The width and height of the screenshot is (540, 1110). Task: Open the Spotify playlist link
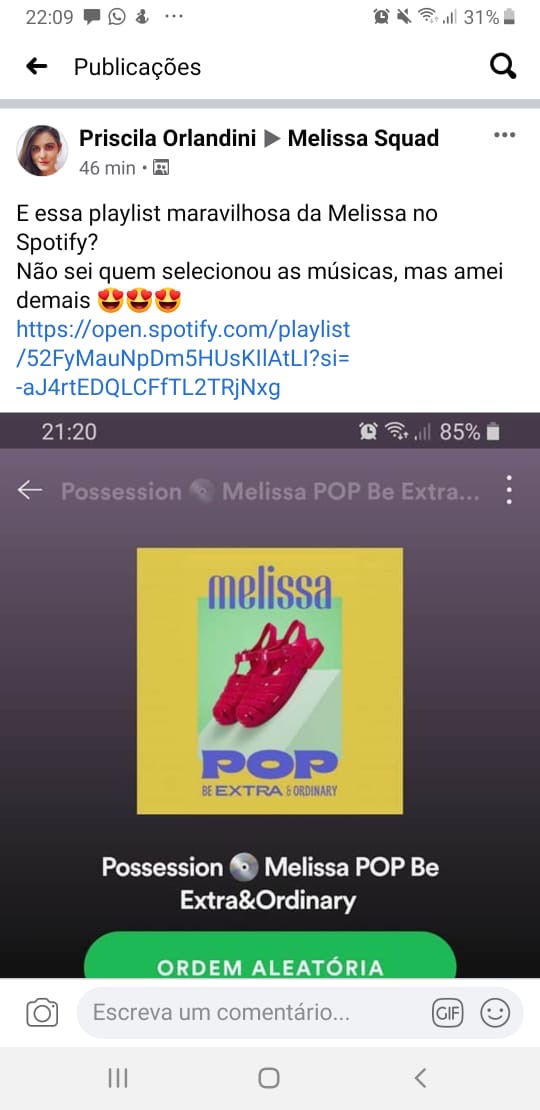(183, 358)
